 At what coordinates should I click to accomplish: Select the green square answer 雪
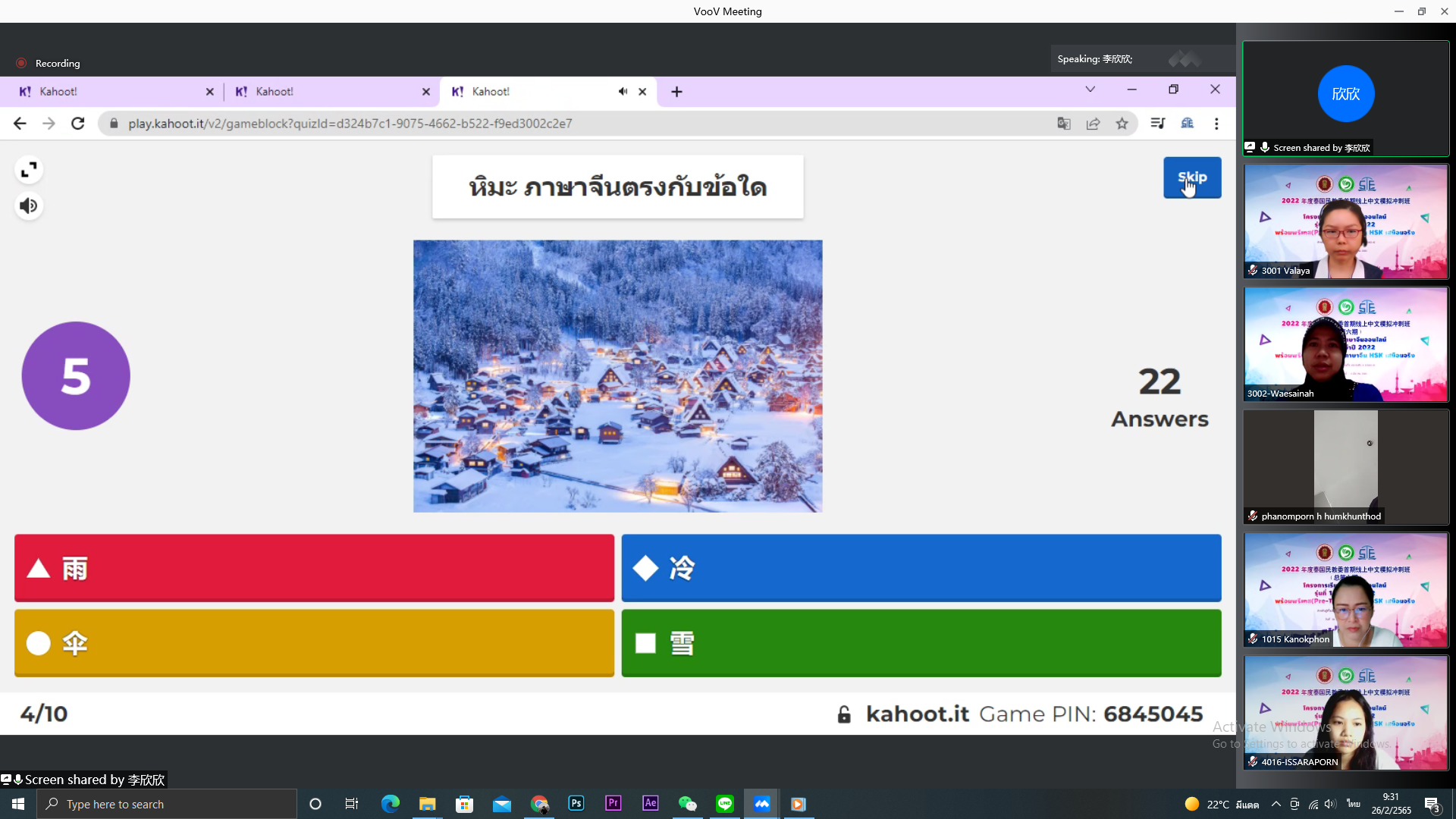click(x=921, y=643)
